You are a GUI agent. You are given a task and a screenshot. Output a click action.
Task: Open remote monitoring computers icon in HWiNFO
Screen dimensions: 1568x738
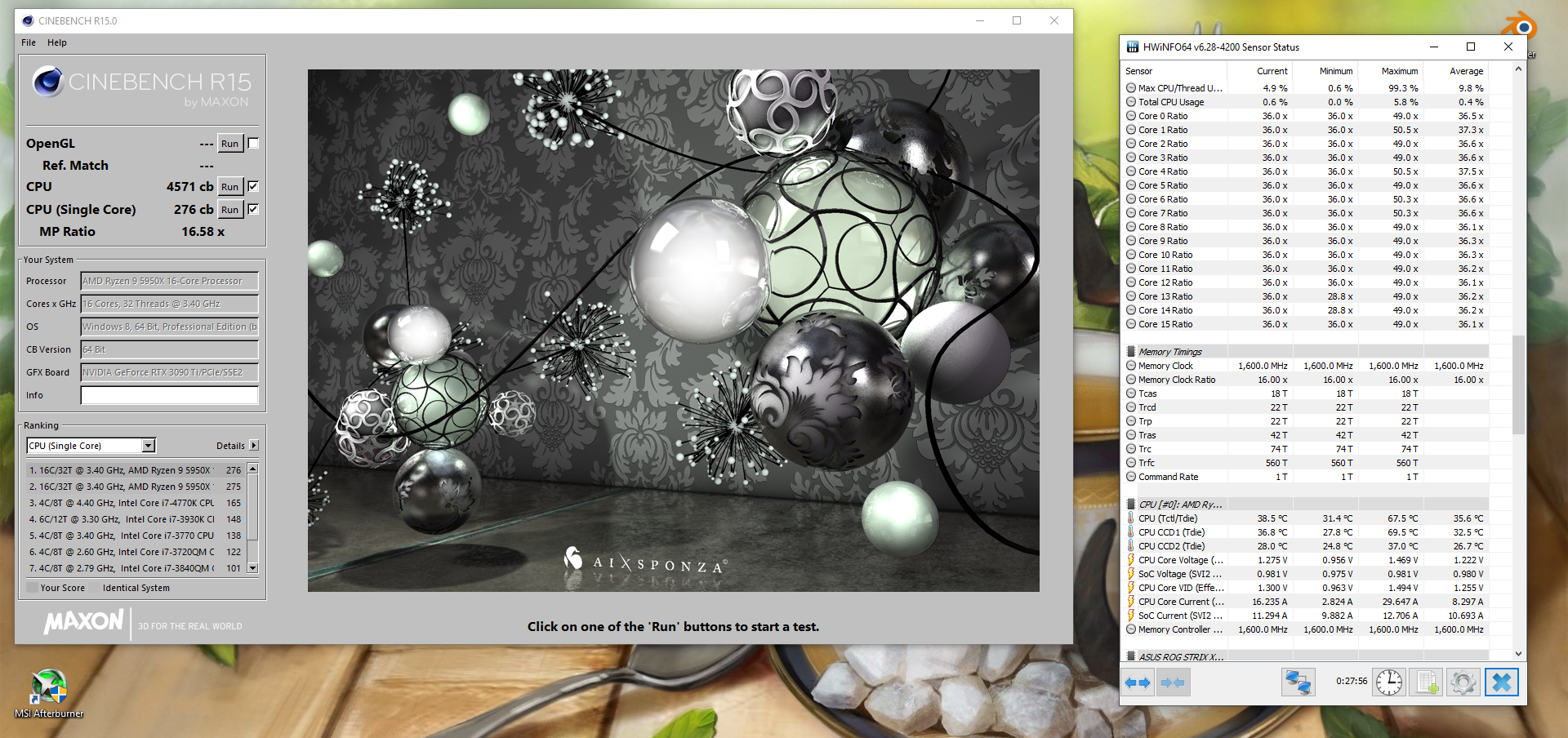click(1298, 682)
